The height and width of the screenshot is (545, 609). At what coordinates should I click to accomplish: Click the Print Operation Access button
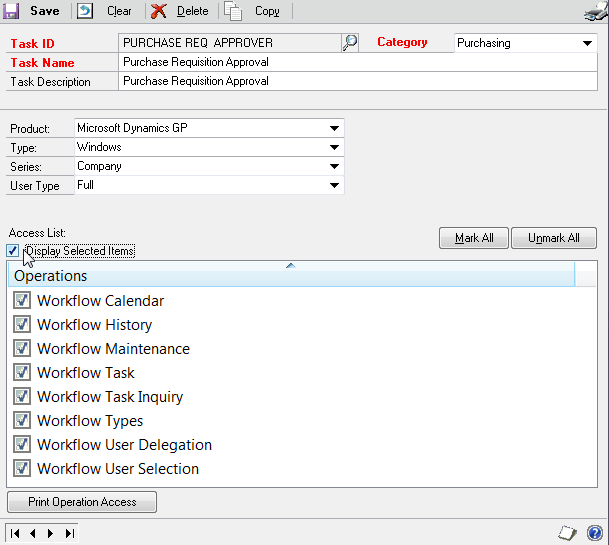82,502
